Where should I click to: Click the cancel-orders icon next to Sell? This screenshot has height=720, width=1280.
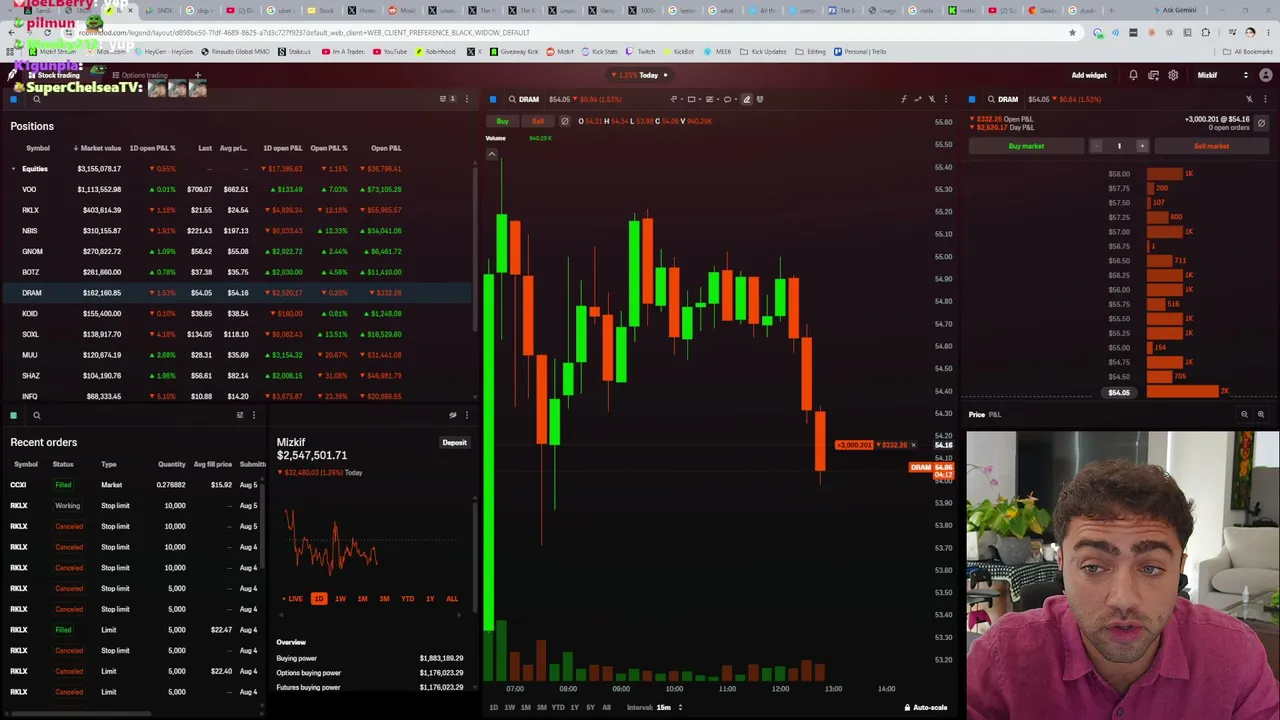564,121
